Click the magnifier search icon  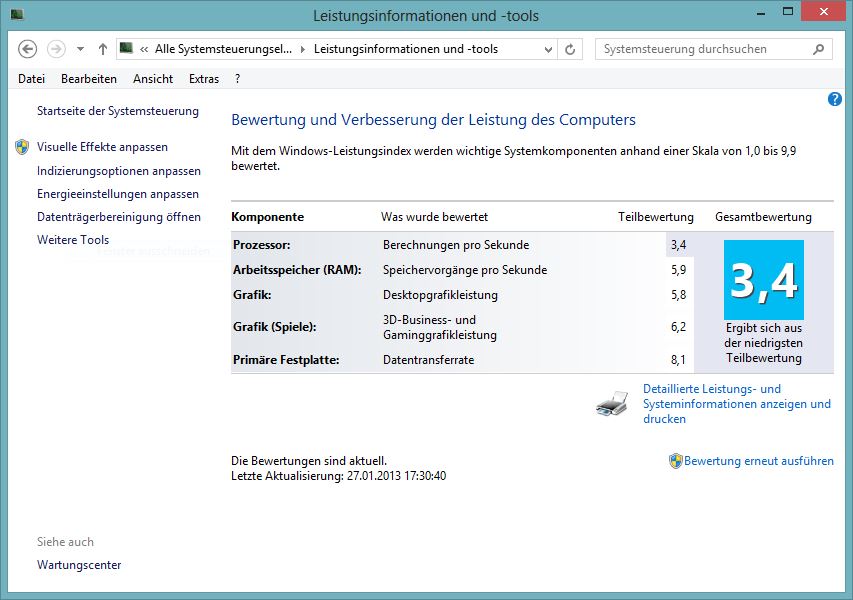click(x=818, y=50)
